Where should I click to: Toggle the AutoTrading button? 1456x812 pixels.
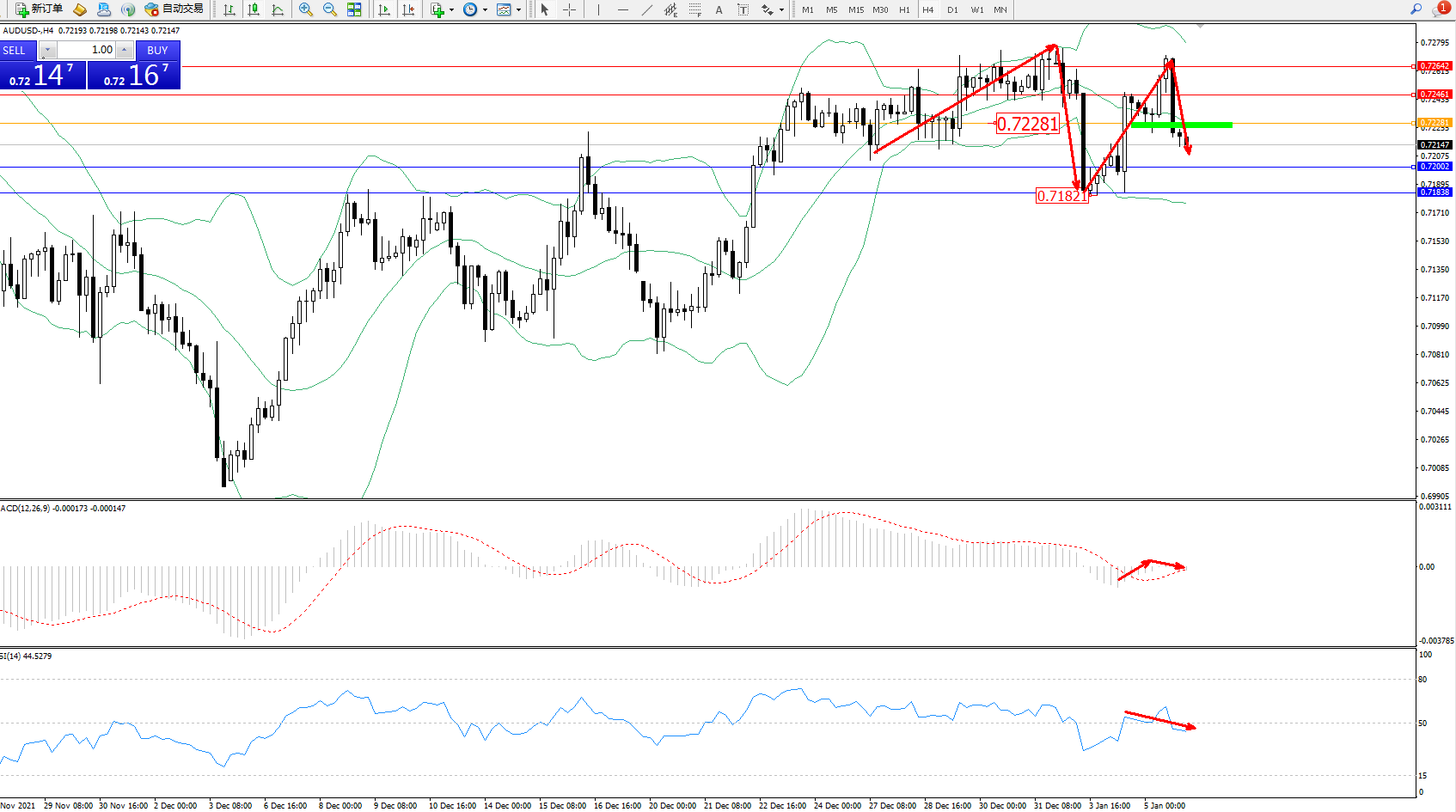174,9
